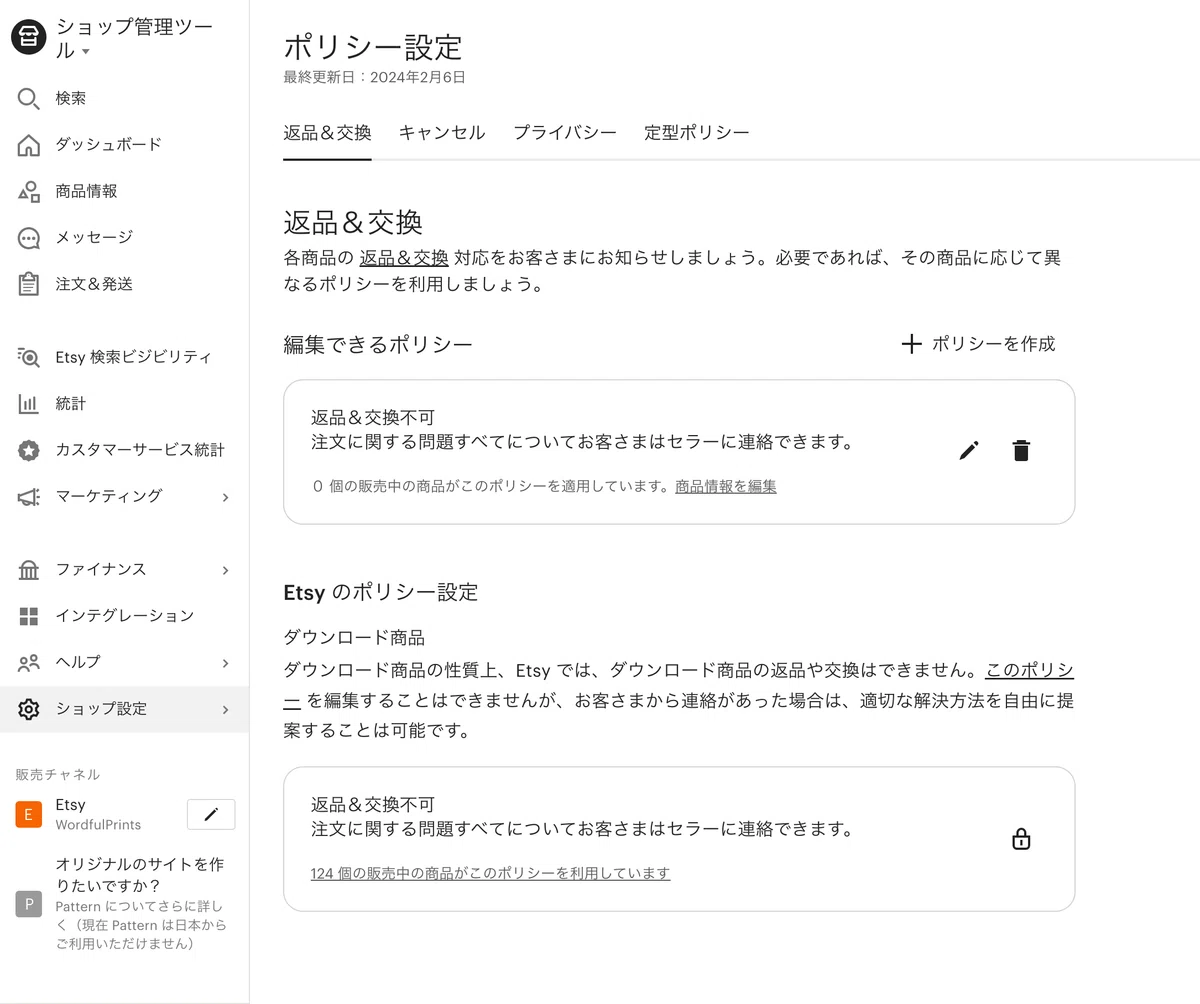Edit the policy with the pencil icon
The height and width of the screenshot is (1004, 1200).
(968, 451)
